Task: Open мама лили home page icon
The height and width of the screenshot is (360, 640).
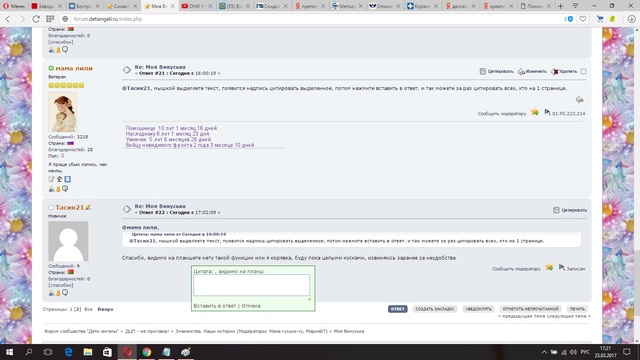Action: 60,179
